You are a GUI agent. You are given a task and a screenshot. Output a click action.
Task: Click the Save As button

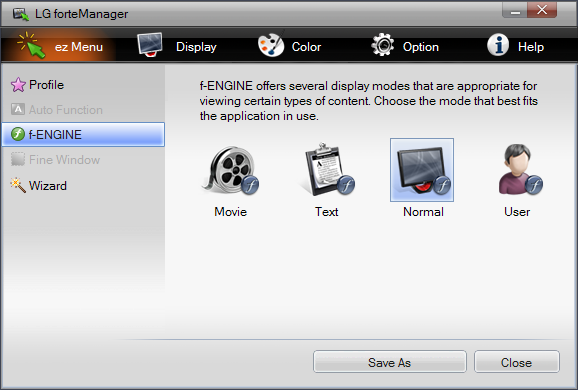pyautogui.click(x=390, y=362)
